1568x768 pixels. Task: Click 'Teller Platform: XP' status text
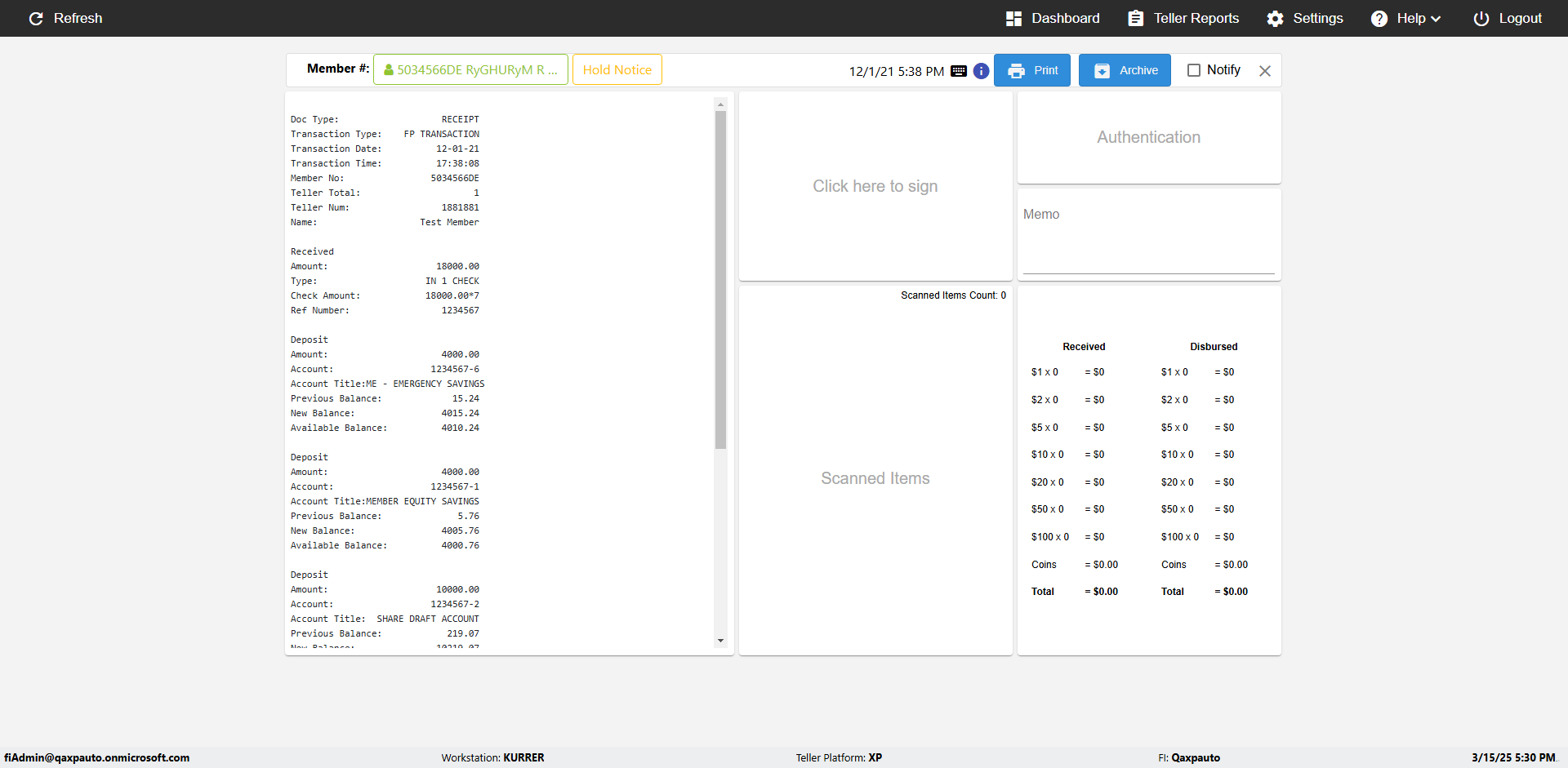(839, 757)
